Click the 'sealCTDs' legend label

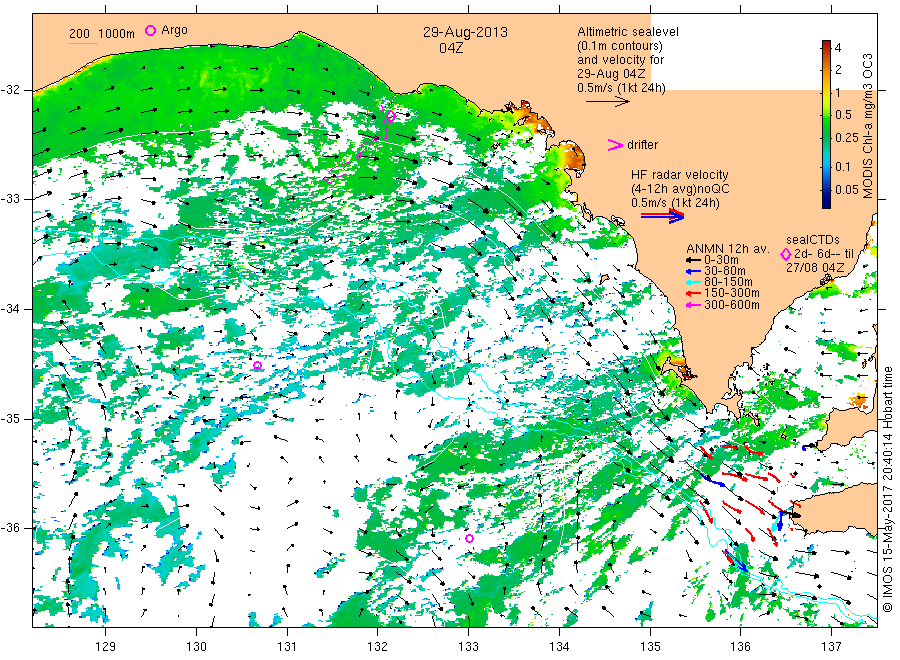(x=813, y=240)
